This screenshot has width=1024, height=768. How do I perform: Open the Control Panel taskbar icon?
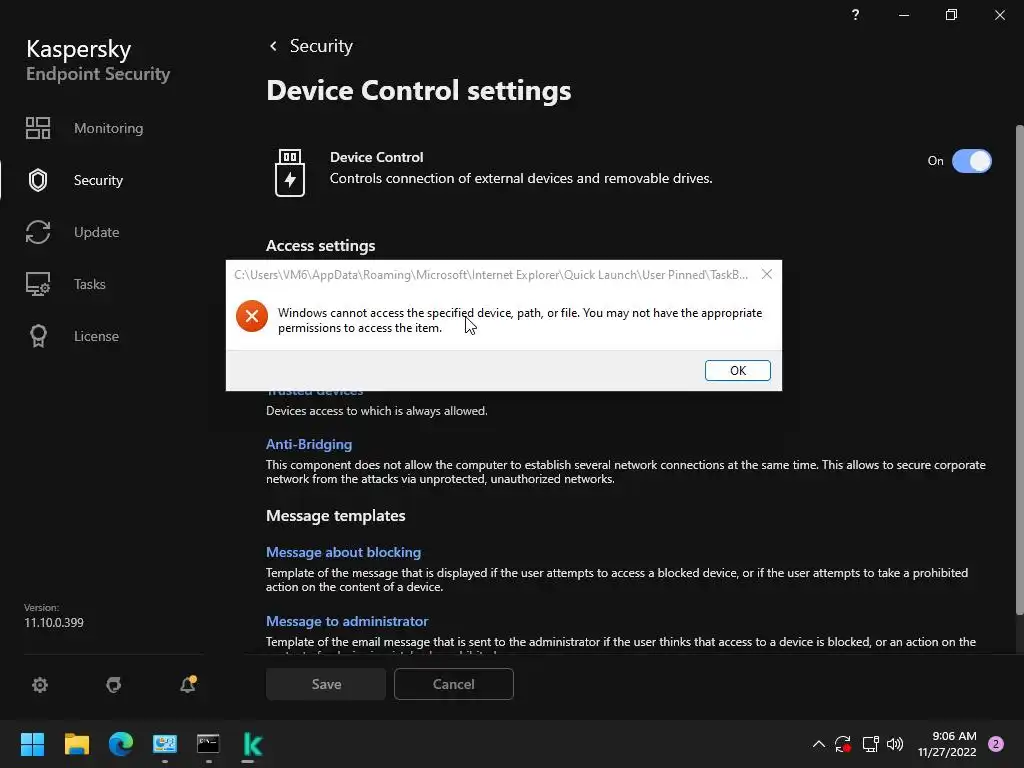point(165,744)
